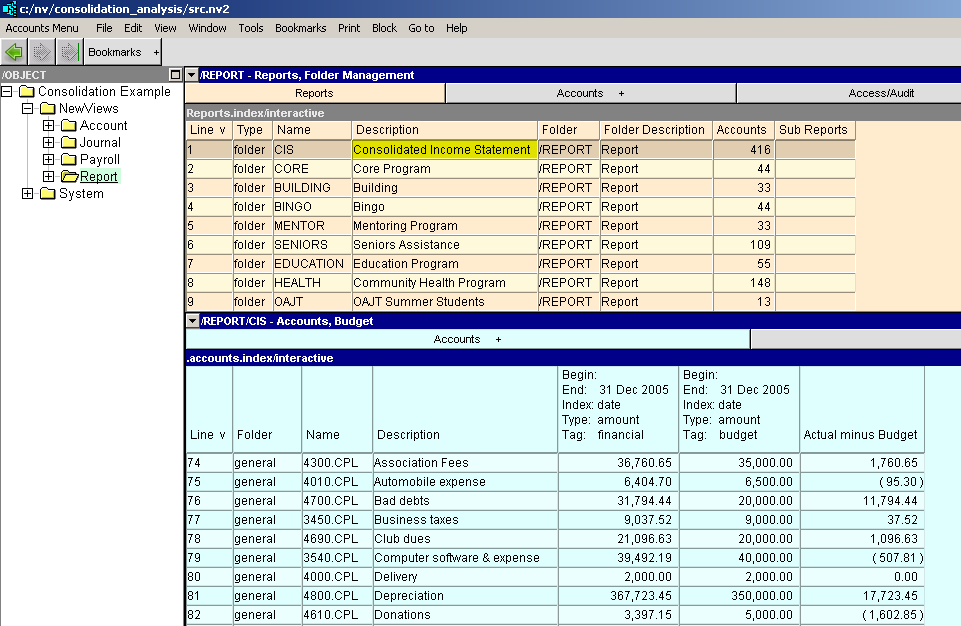Open the /REPORT/CIS window dropdown arrow
The image size is (961, 626).
click(192, 321)
